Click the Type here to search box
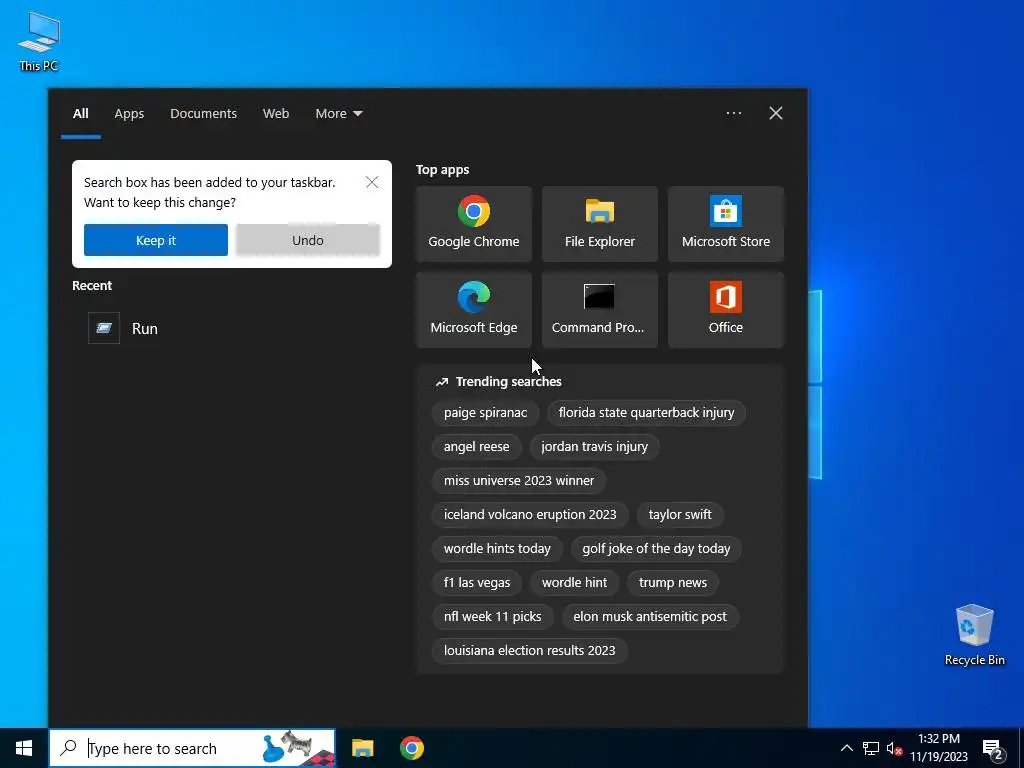1024x768 pixels. coord(192,748)
